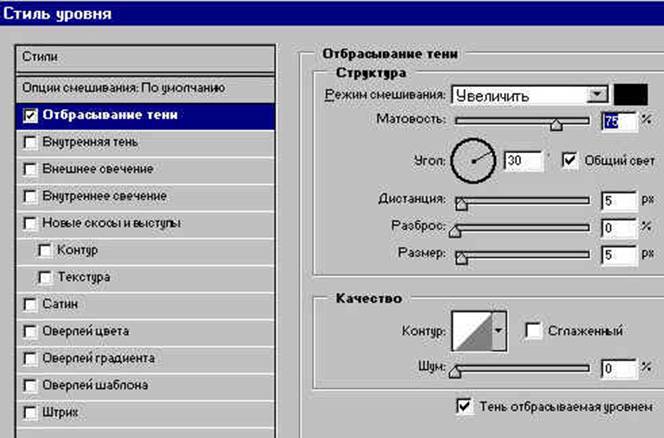The height and width of the screenshot is (438, 664).
Task: Click the Шум slider handle
Action: pos(455,371)
